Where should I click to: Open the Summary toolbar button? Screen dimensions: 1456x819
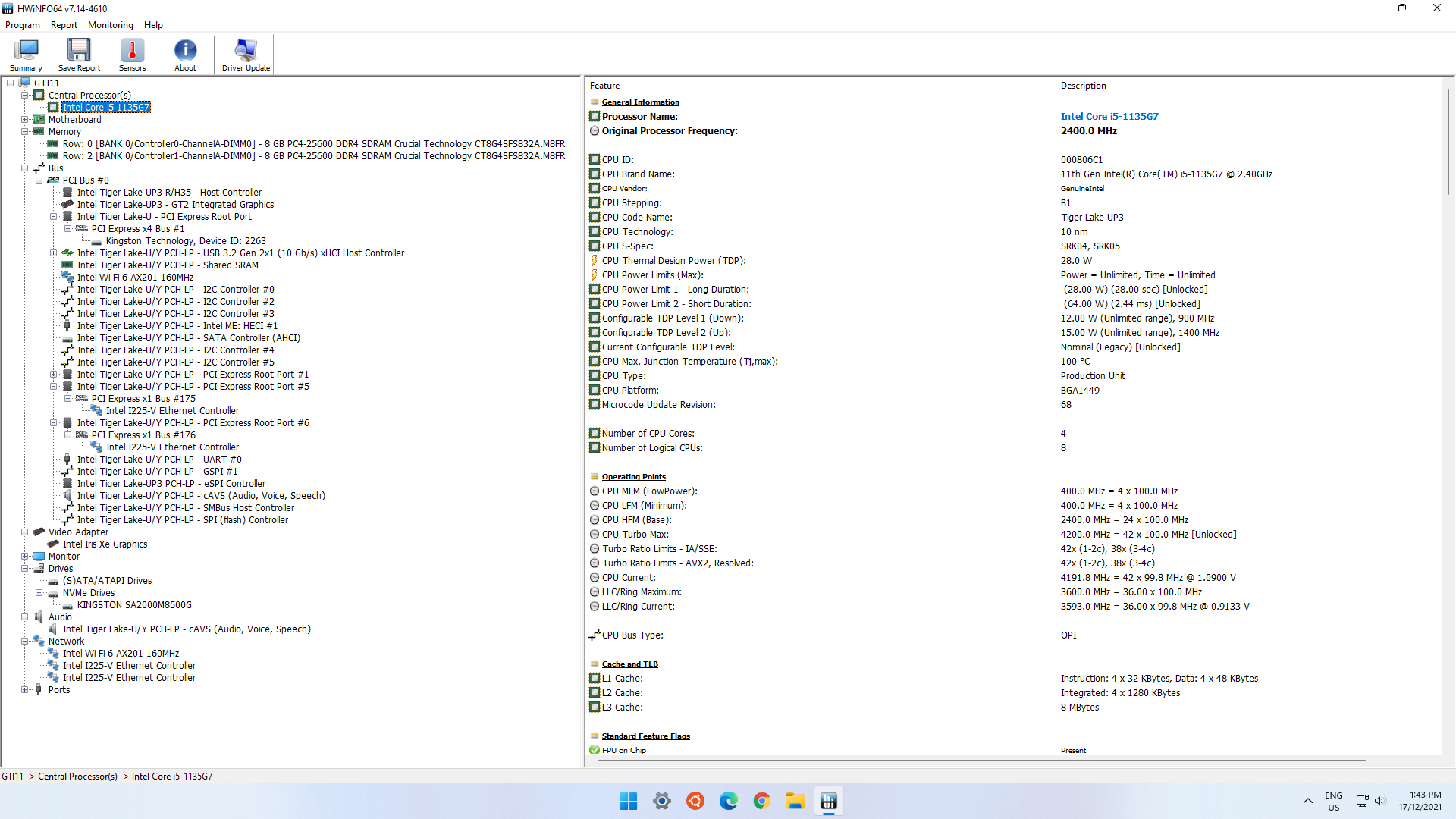pyautogui.click(x=26, y=55)
